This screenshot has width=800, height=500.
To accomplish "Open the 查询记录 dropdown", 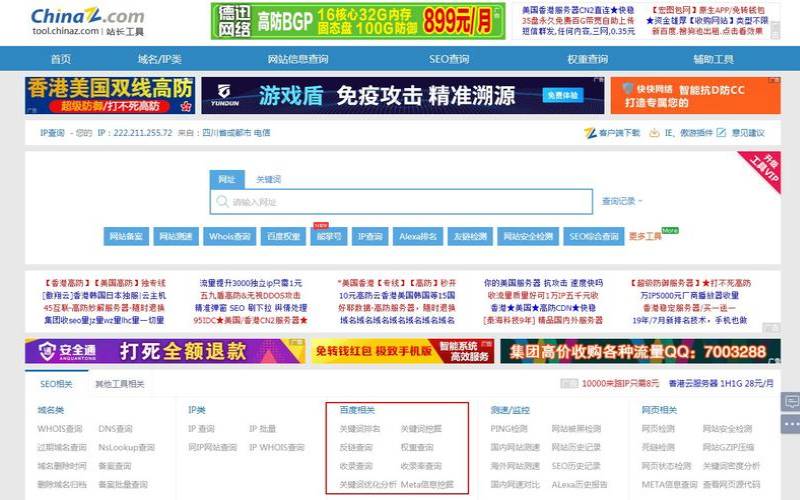I will pyautogui.click(x=621, y=202).
